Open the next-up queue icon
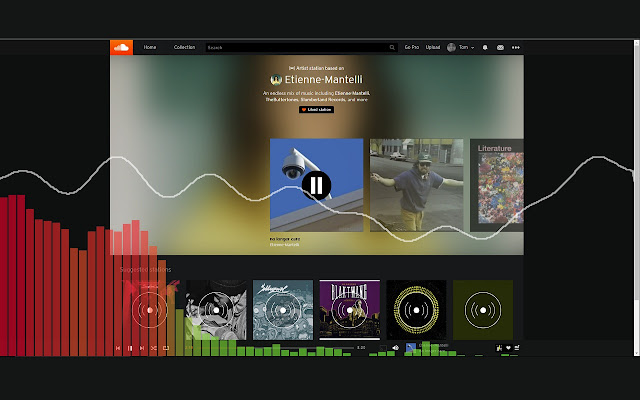Viewport: 640px width, 400px height. (x=517, y=348)
